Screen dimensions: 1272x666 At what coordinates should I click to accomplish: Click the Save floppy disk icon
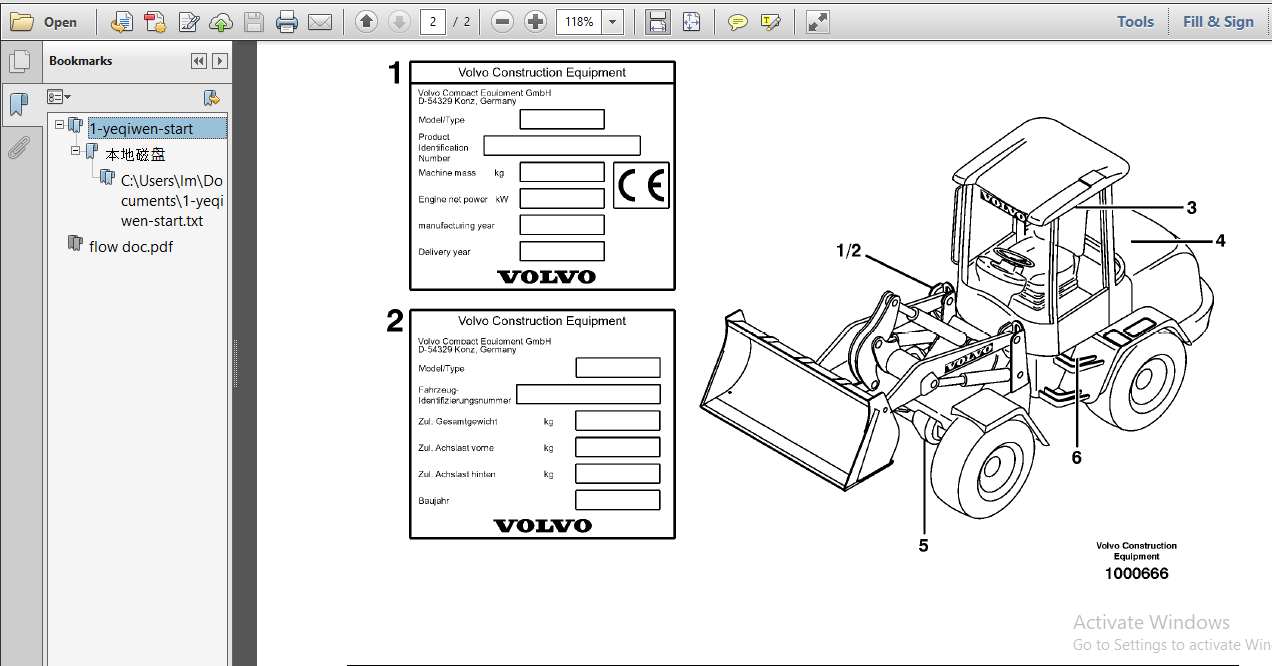[254, 22]
